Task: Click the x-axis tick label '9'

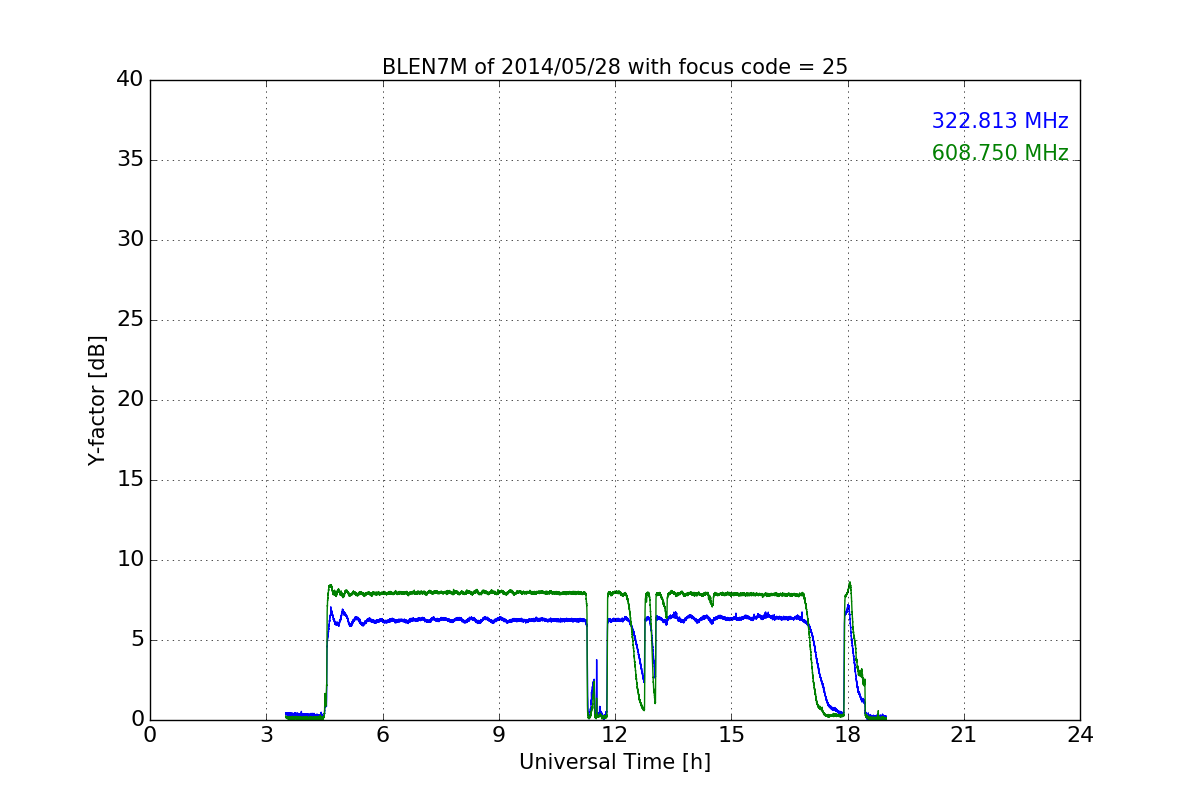Action: (x=499, y=735)
